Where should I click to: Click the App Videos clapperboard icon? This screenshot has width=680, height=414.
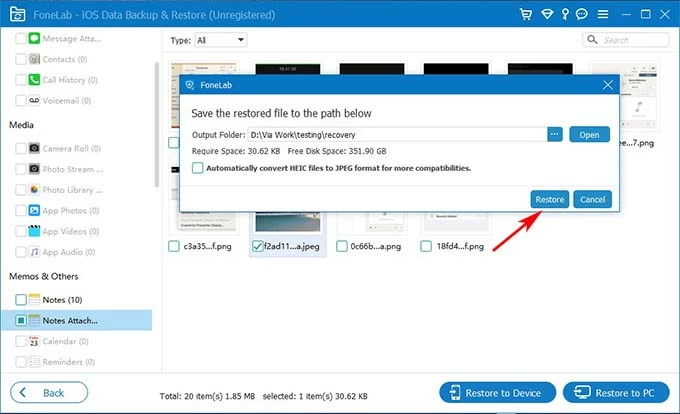click(34, 232)
